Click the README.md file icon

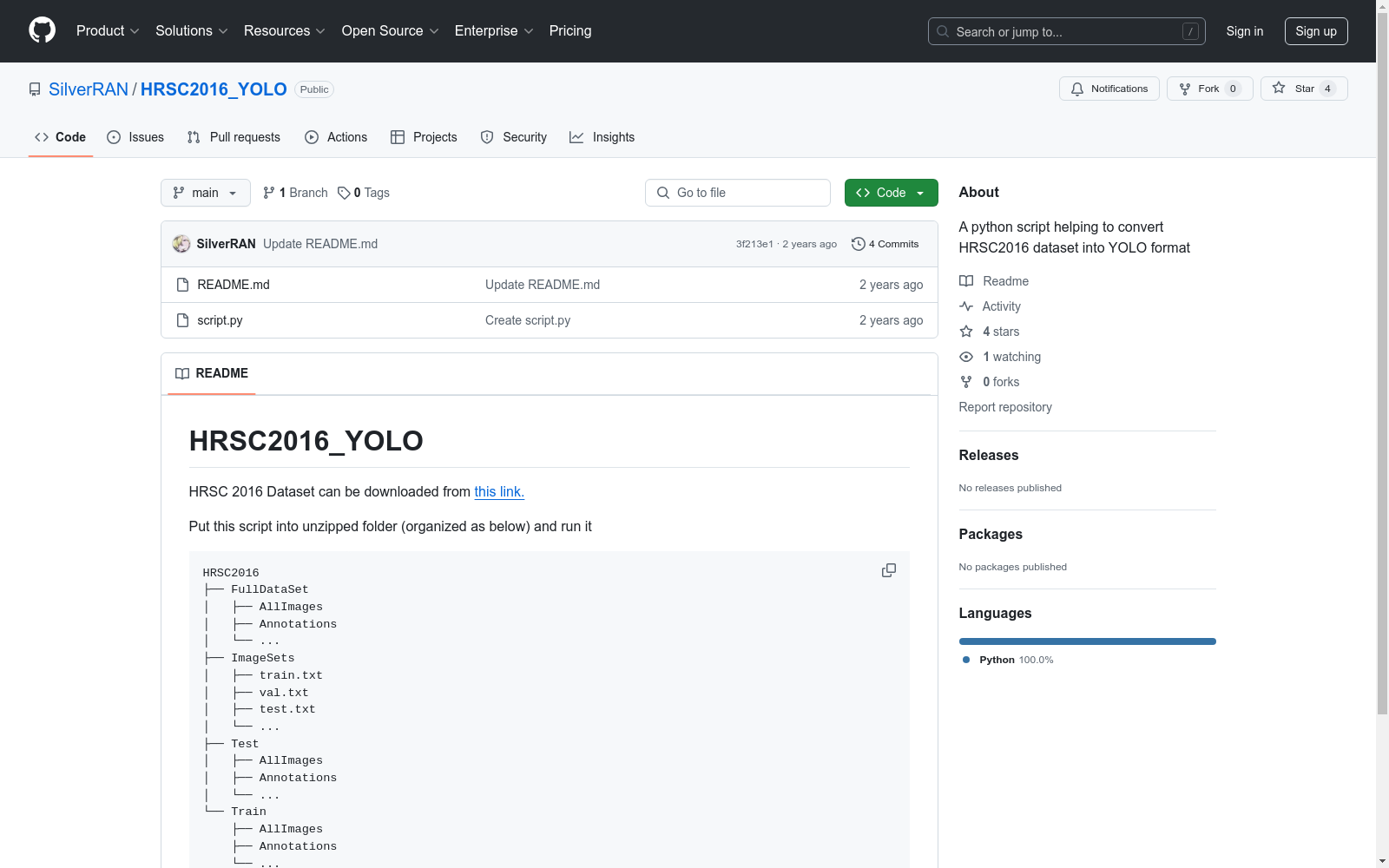coord(182,285)
